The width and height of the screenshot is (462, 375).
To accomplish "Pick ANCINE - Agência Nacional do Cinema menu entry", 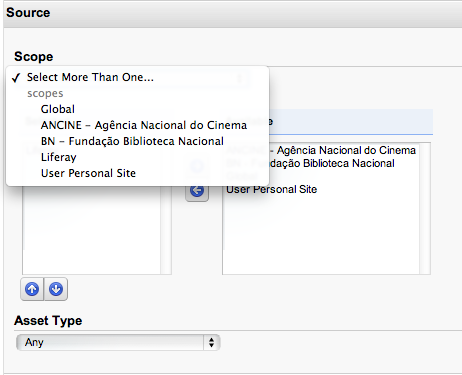I will pos(137,125).
